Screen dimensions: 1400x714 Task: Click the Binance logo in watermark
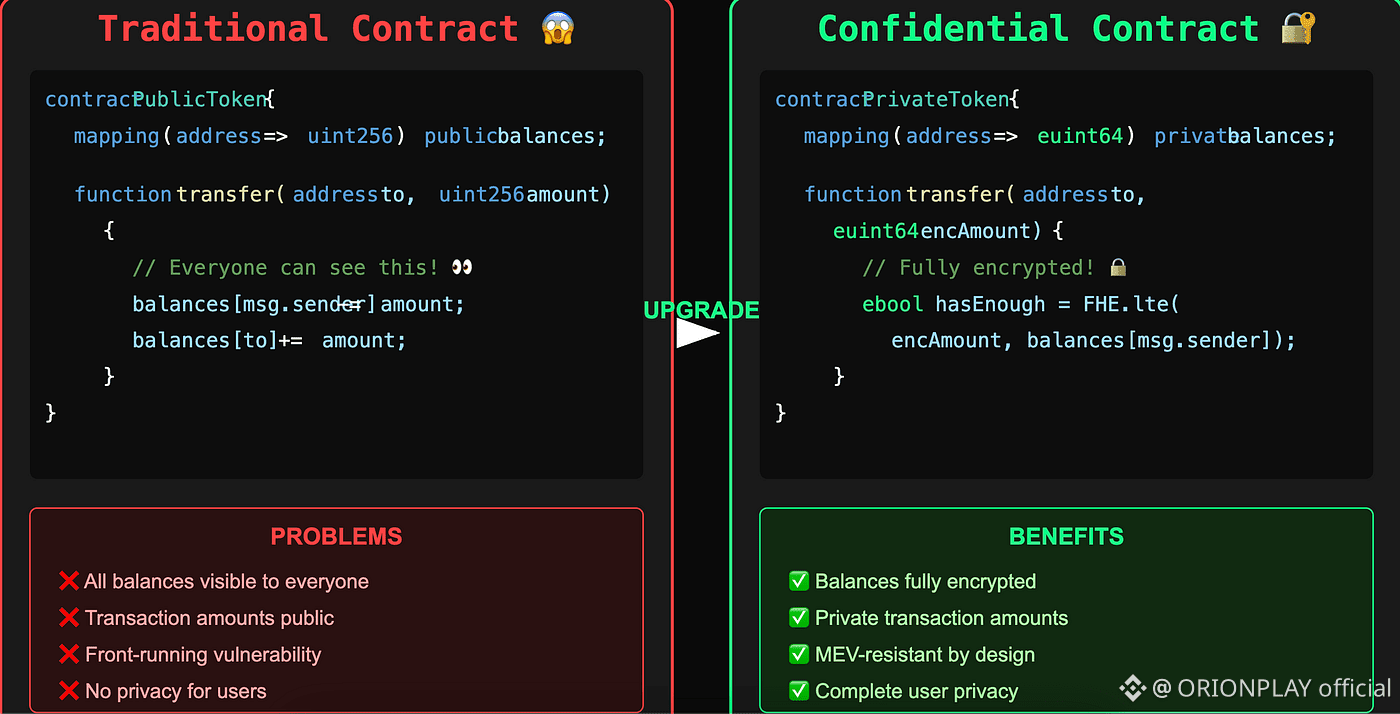coord(1132,688)
